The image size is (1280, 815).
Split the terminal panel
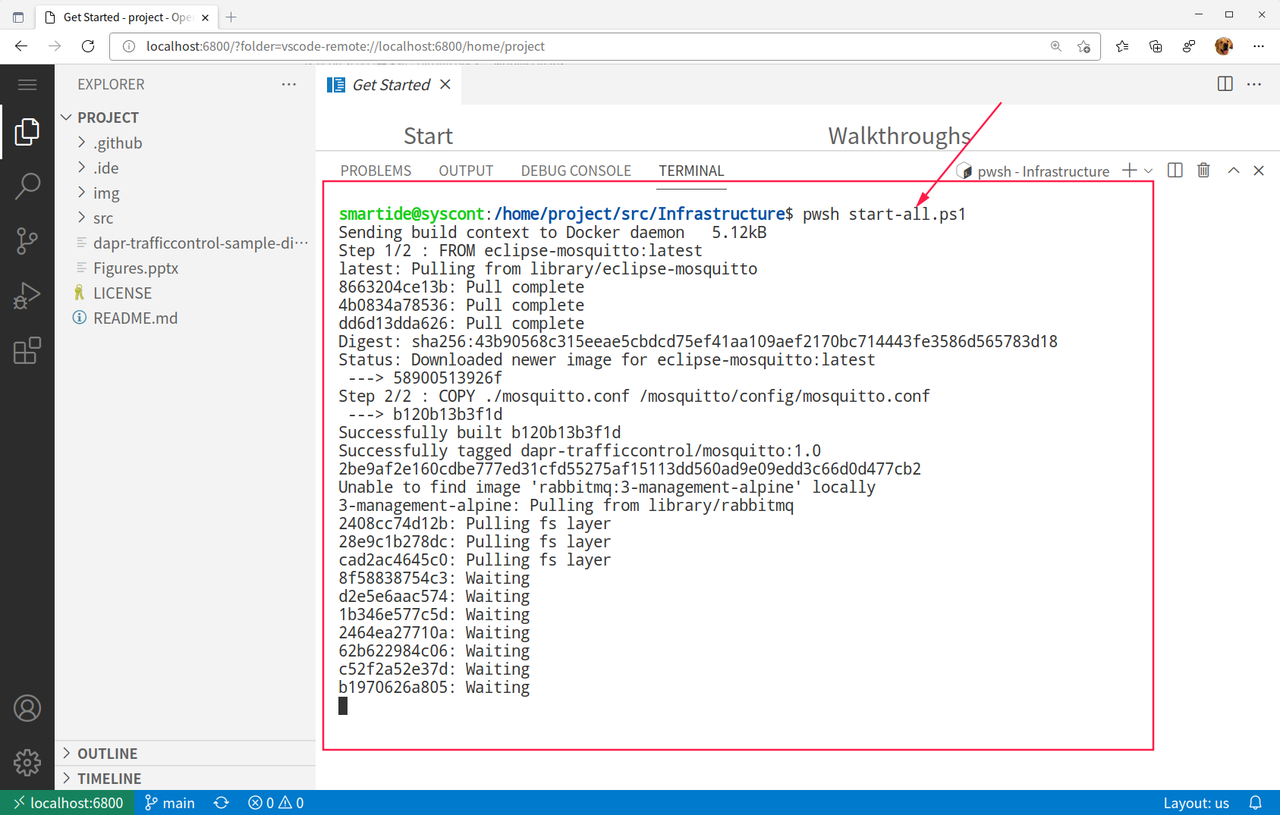[x=1175, y=171]
